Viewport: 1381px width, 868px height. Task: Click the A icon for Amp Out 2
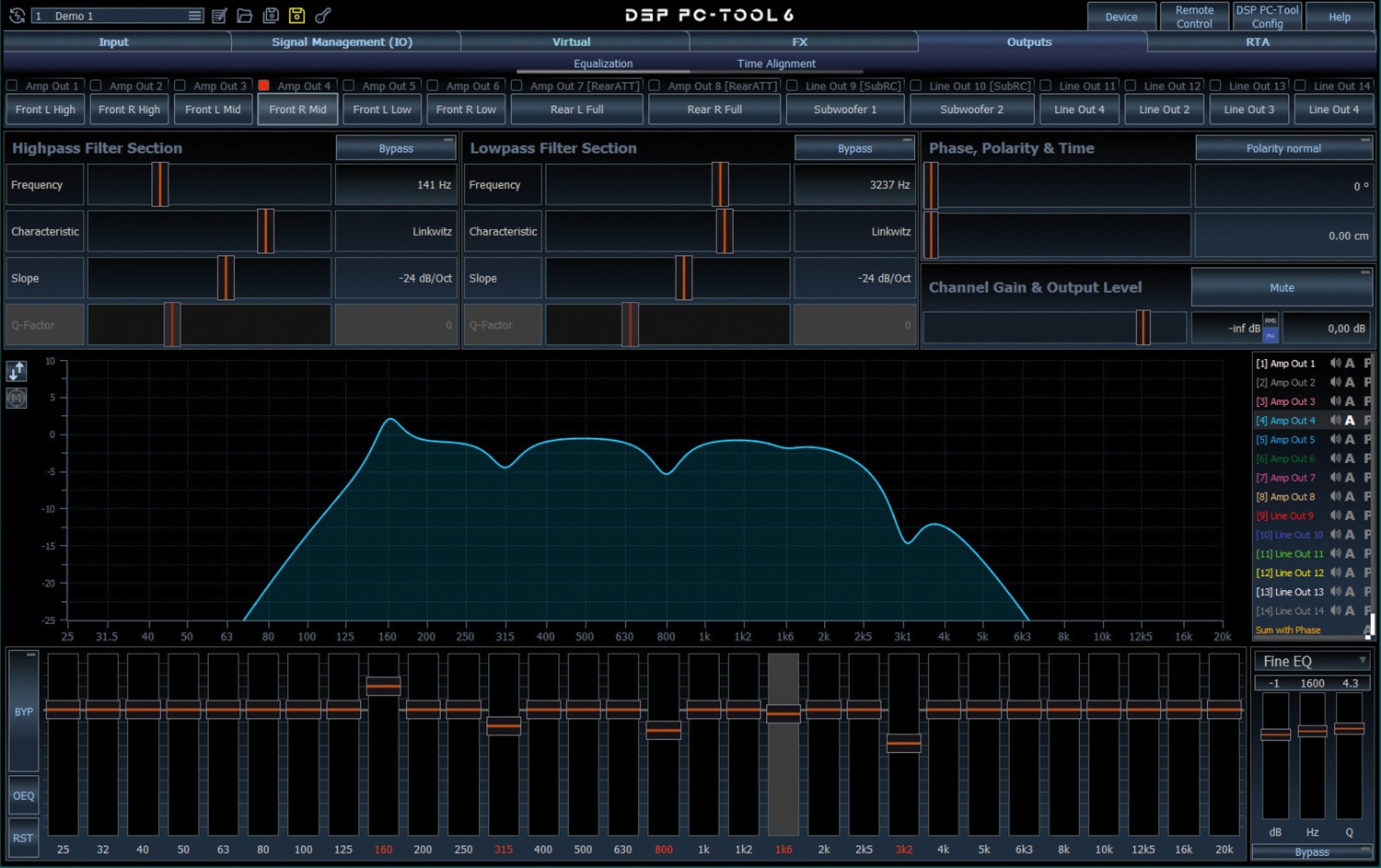click(1350, 383)
